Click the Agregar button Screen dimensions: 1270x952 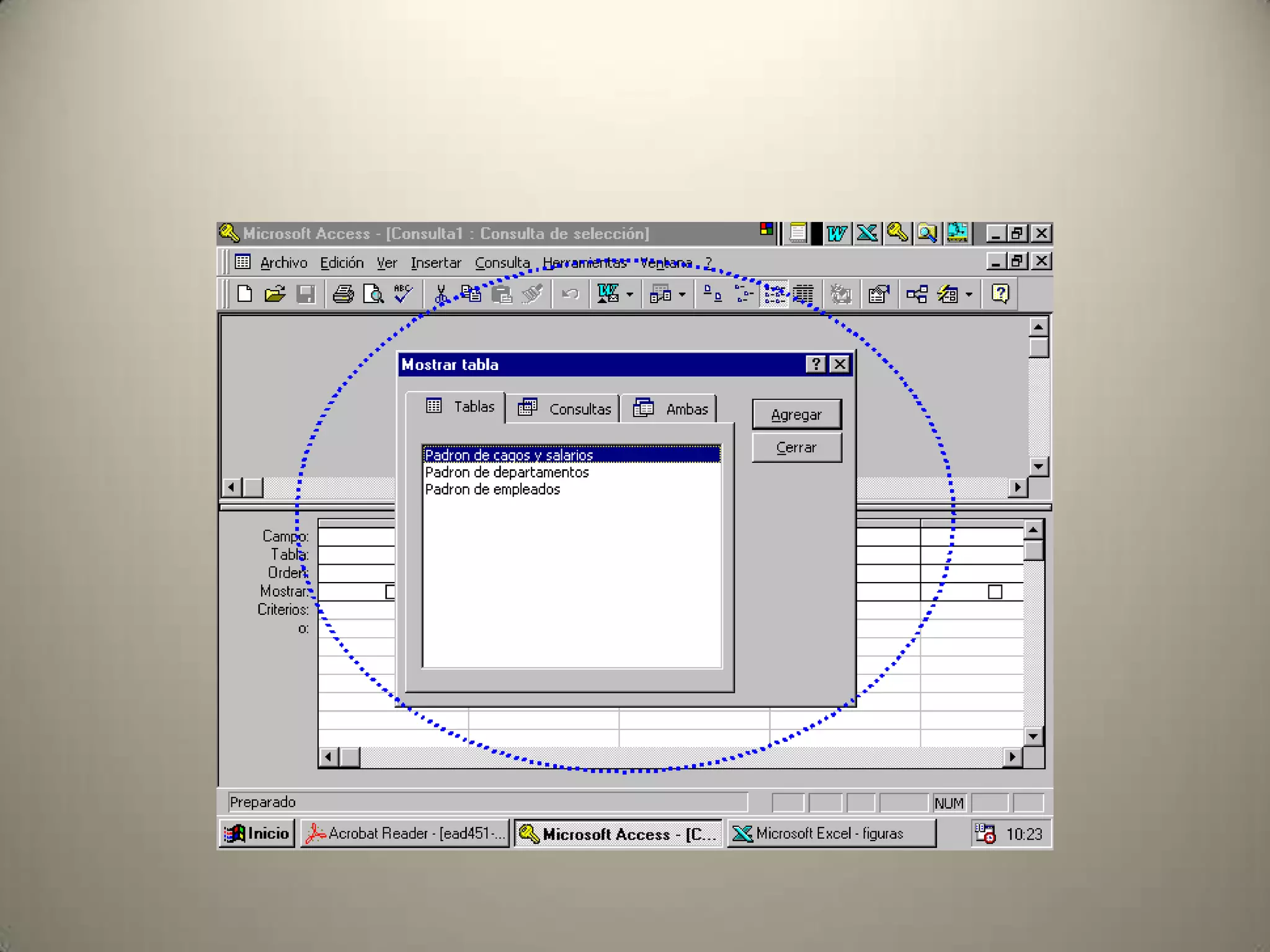click(x=796, y=415)
